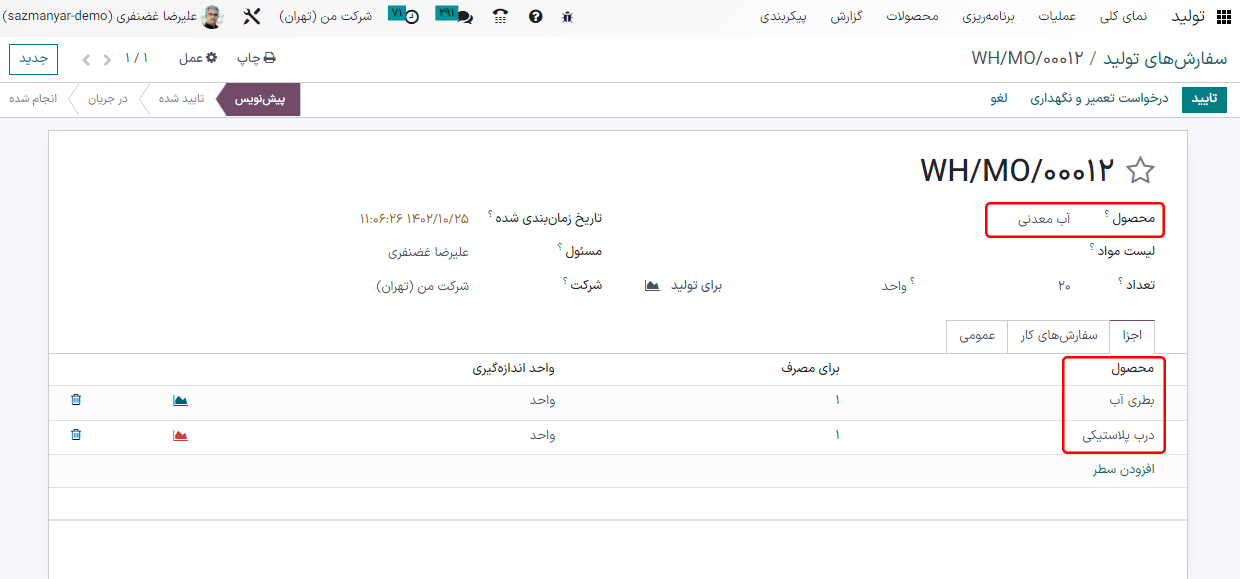Sort by the برای مصرف column header

[810, 369]
